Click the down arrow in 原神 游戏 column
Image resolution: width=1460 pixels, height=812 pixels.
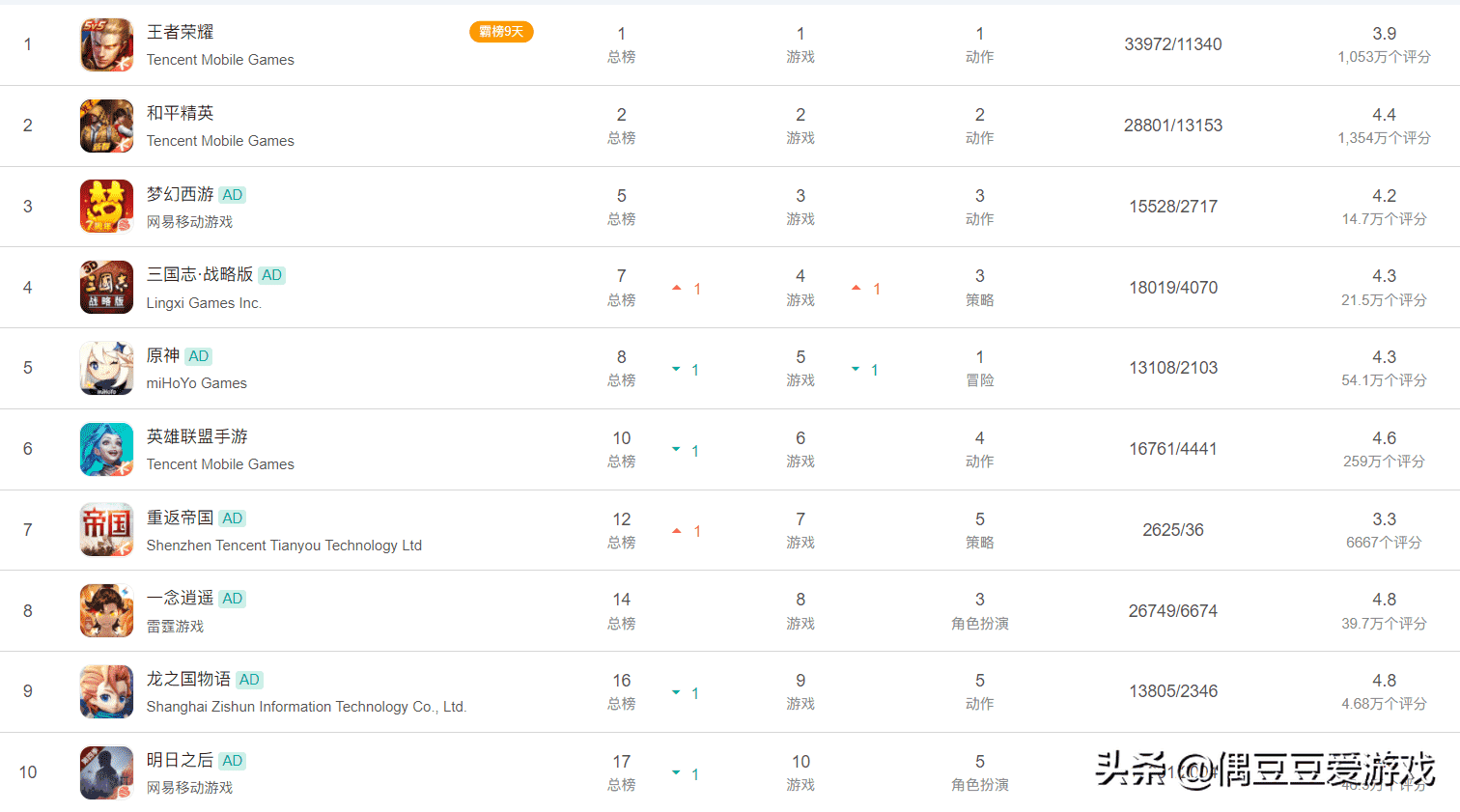856,369
